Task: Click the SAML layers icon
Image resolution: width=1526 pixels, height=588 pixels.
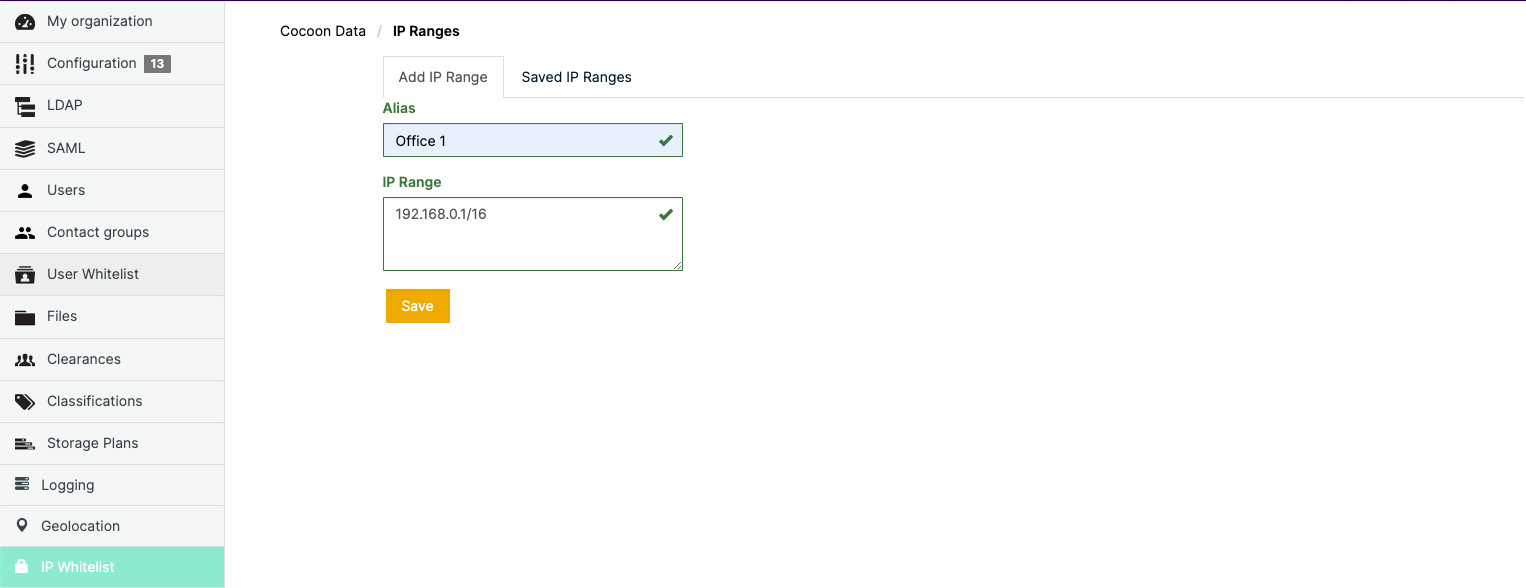Action: click(x=25, y=148)
